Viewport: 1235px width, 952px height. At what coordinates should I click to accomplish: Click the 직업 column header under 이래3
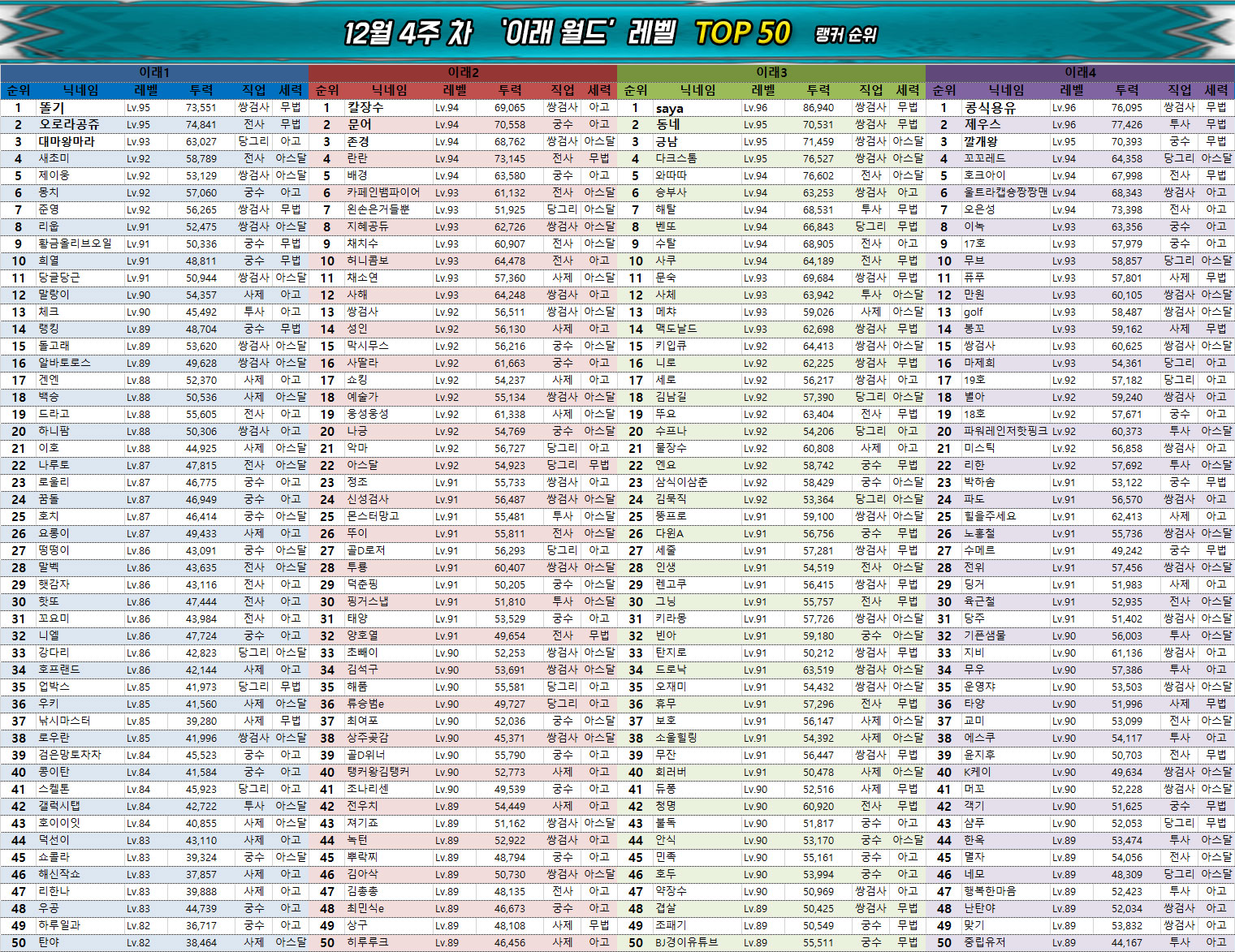(871, 90)
